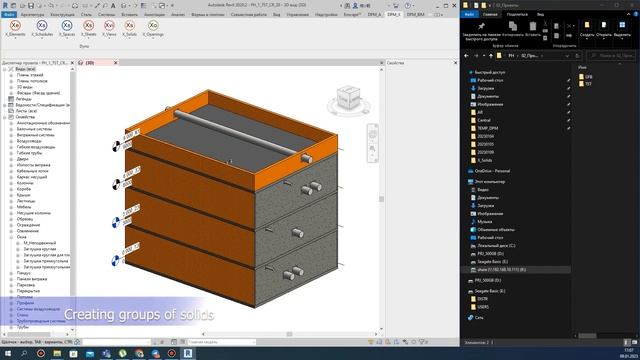
Task: Open address bar history dropdown in Explorer
Action: click(567, 56)
